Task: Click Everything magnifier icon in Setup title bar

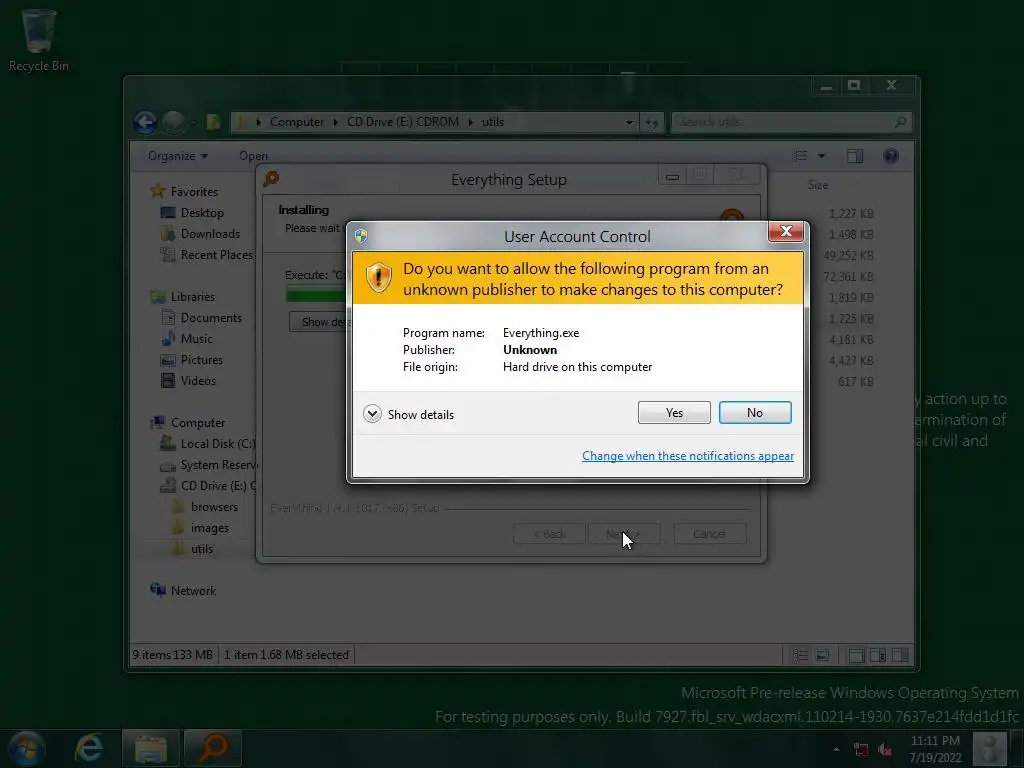Action: click(271, 178)
